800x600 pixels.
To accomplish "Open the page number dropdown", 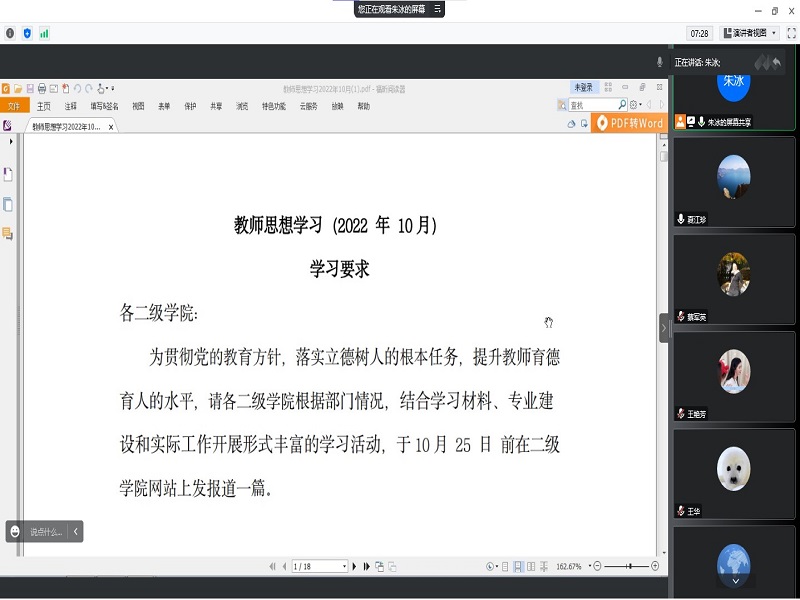I will (344, 566).
